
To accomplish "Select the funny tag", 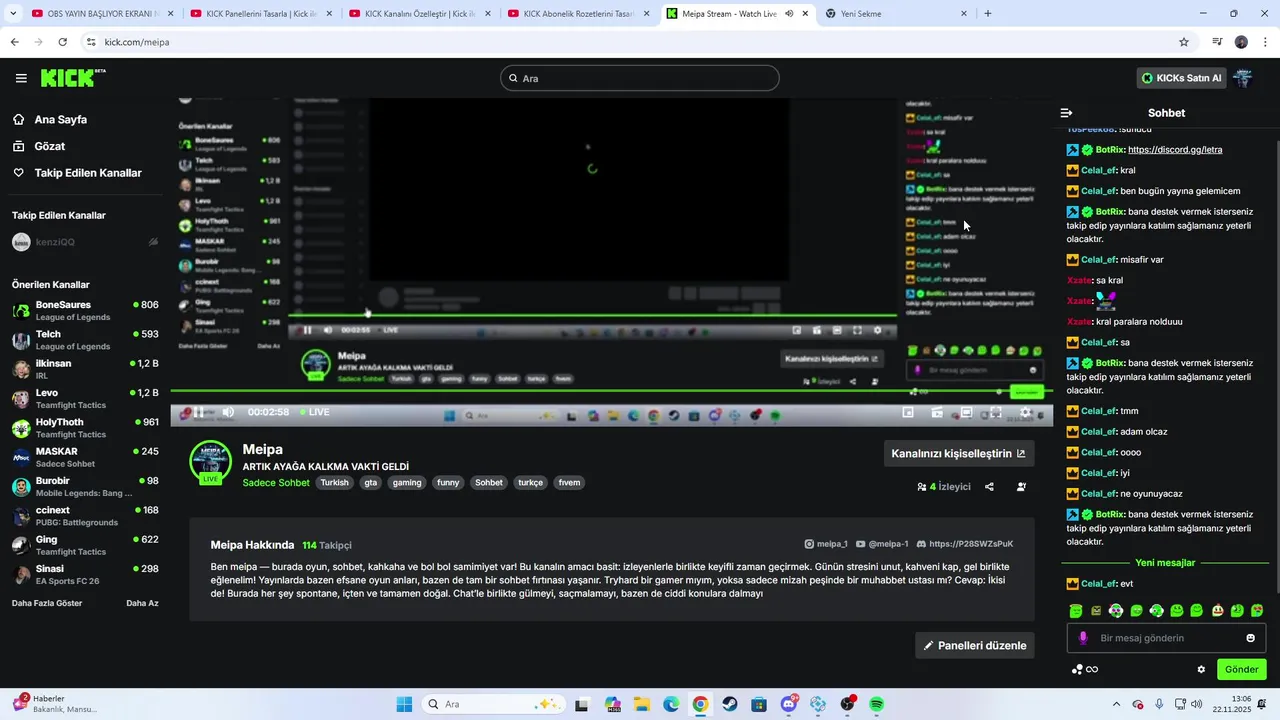I will (448, 483).
